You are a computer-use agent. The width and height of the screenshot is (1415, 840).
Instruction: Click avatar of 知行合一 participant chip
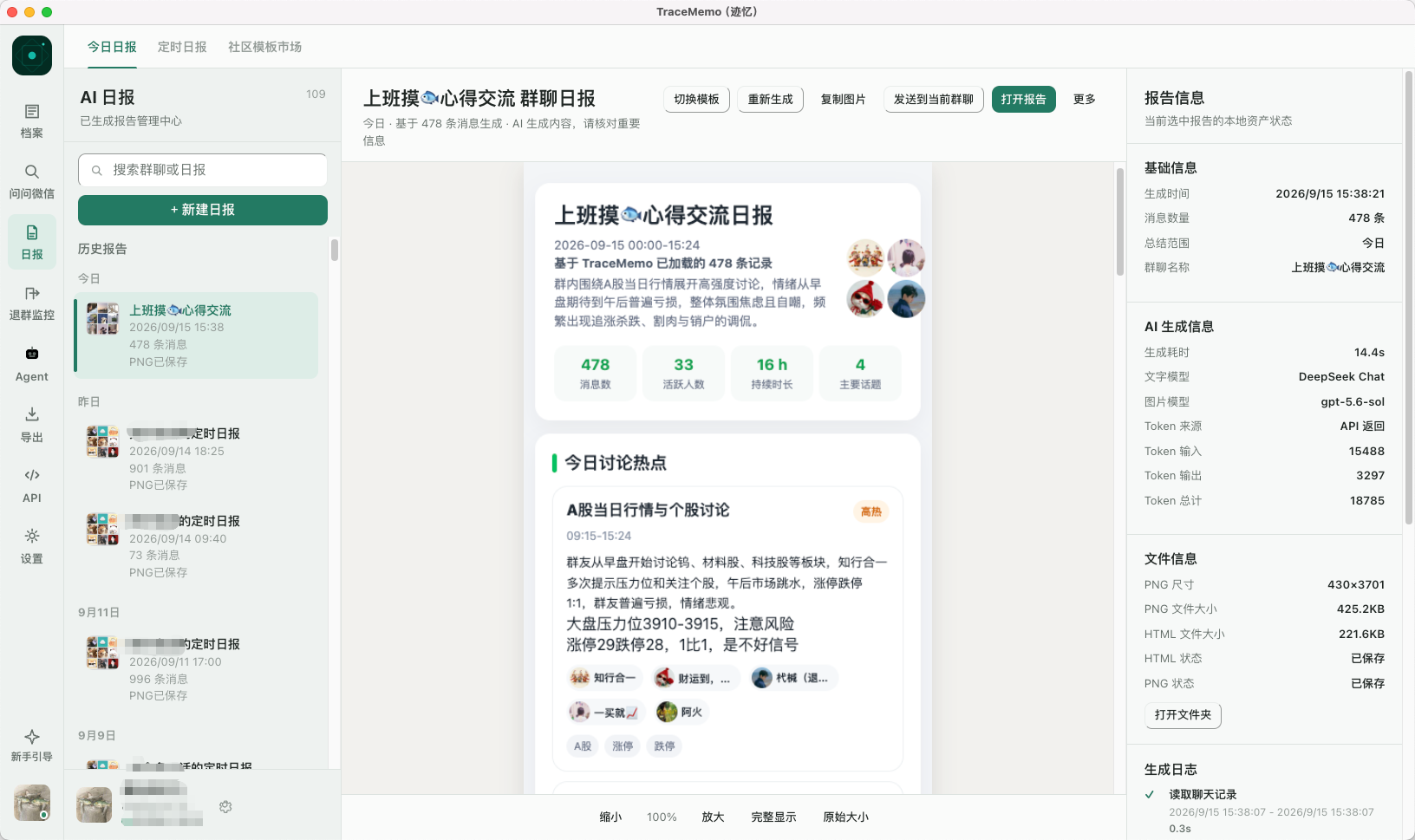[x=579, y=678]
